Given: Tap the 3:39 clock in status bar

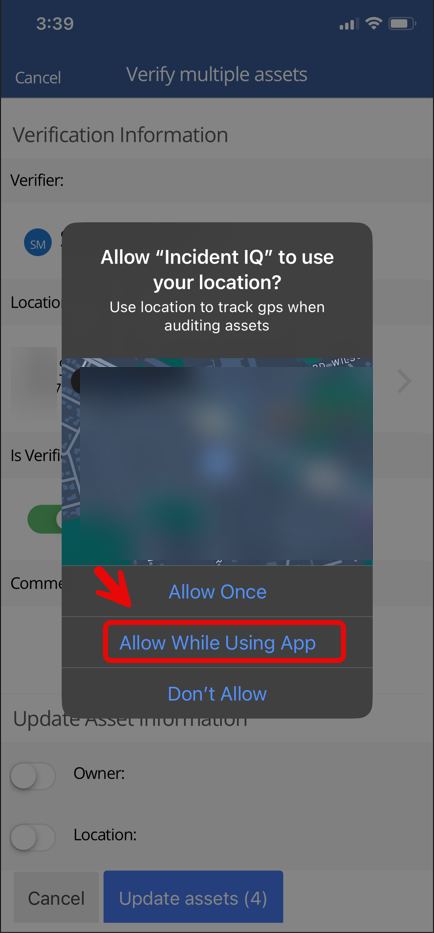Looking at the screenshot, I should [x=55, y=24].
